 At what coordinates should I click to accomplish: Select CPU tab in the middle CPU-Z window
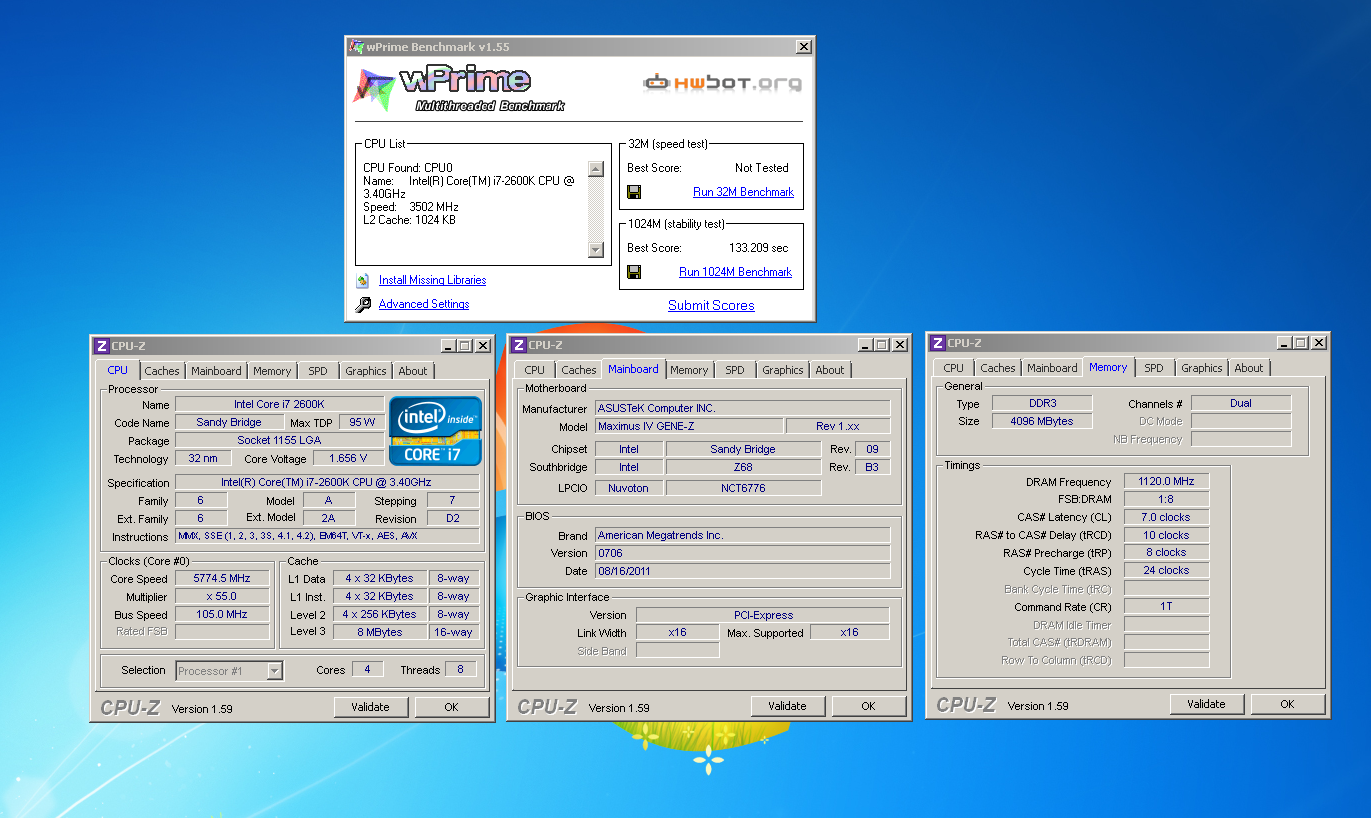pos(535,370)
